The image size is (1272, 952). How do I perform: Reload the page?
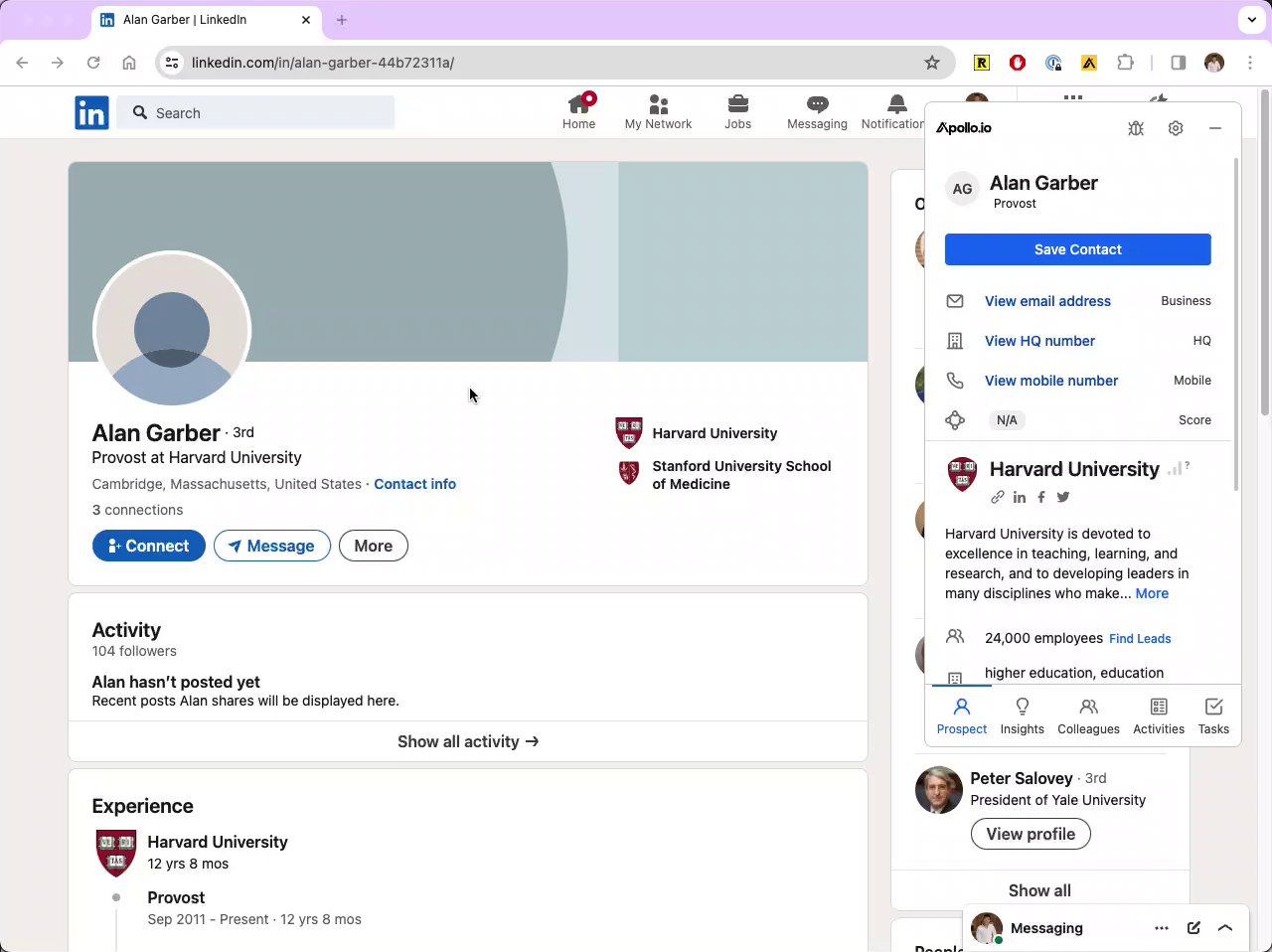pos(93,63)
